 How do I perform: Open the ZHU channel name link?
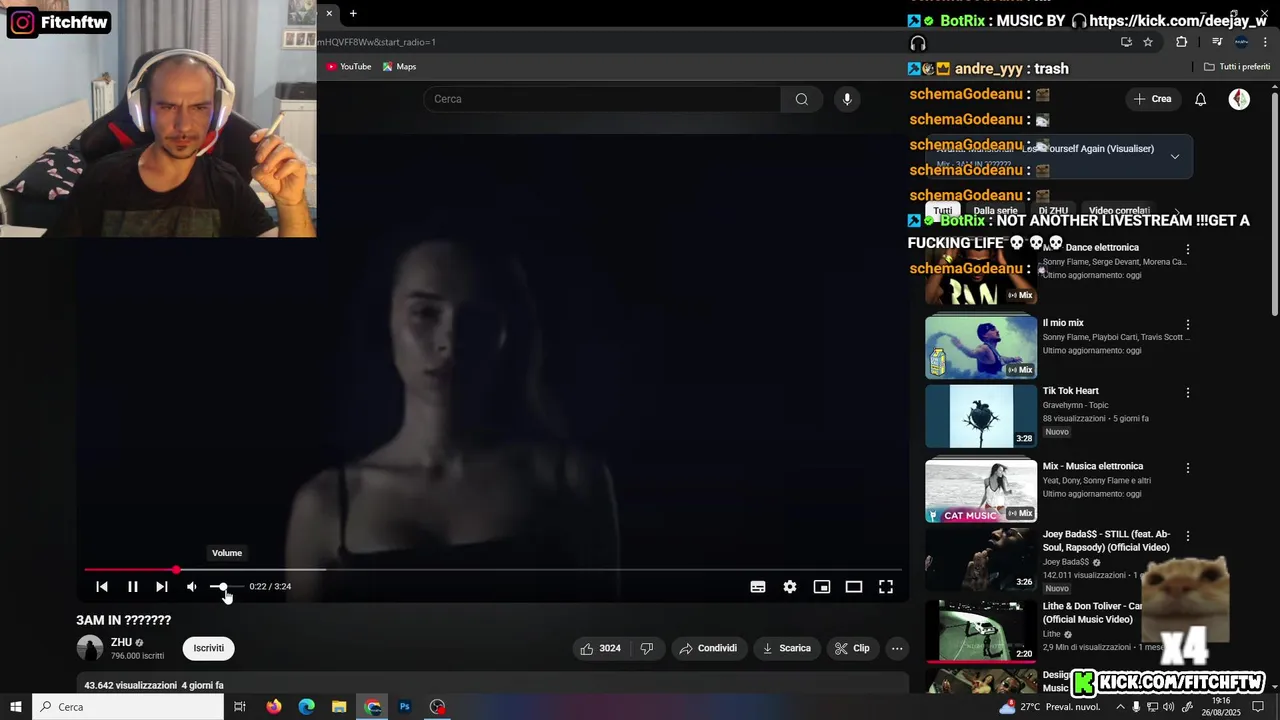(x=121, y=642)
